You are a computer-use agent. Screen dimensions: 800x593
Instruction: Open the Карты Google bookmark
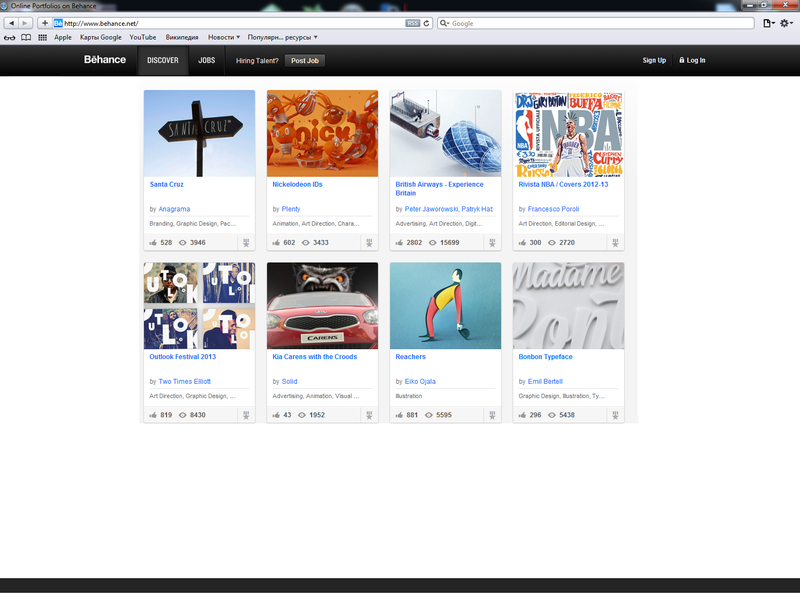[x=101, y=37]
